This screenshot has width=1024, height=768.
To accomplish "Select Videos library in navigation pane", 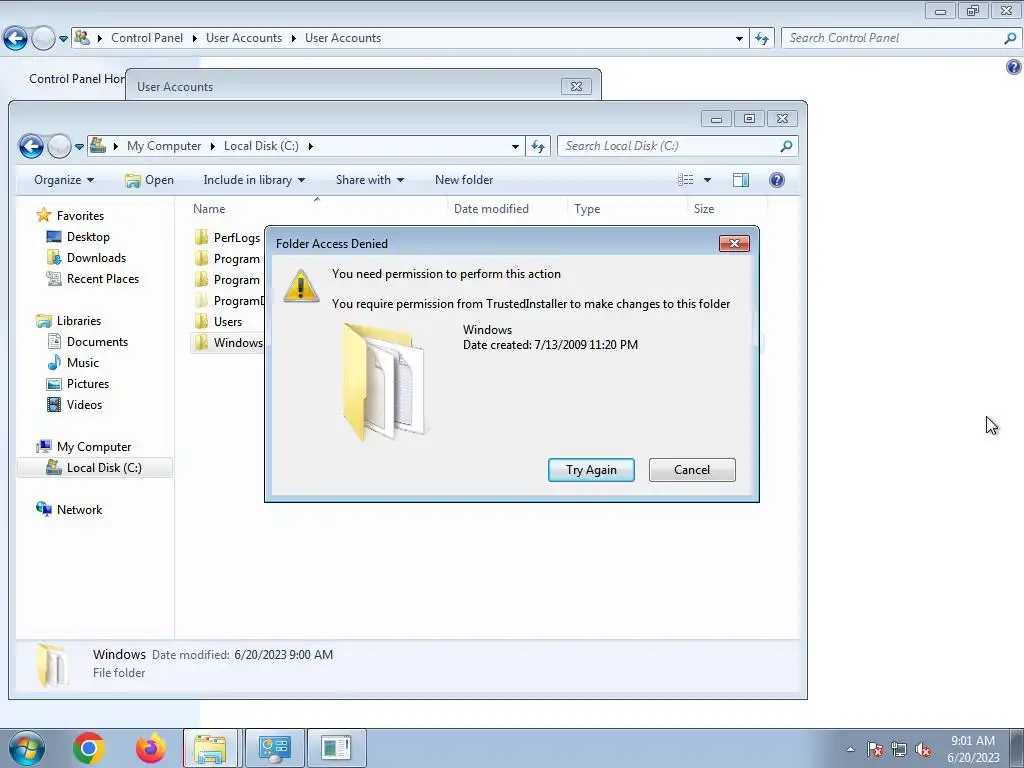I will pos(74,404).
